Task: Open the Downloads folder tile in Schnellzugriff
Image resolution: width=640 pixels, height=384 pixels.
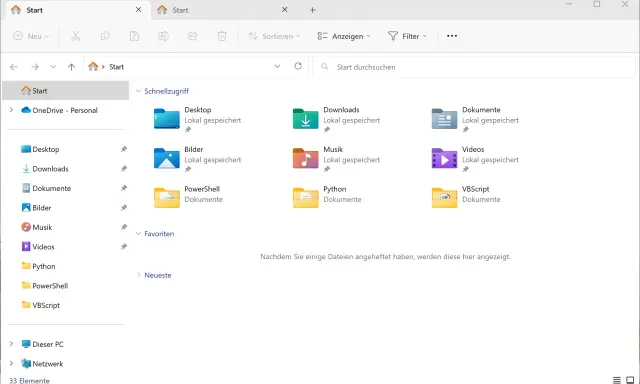Action: pyautogui.click(x=337, y=119)
